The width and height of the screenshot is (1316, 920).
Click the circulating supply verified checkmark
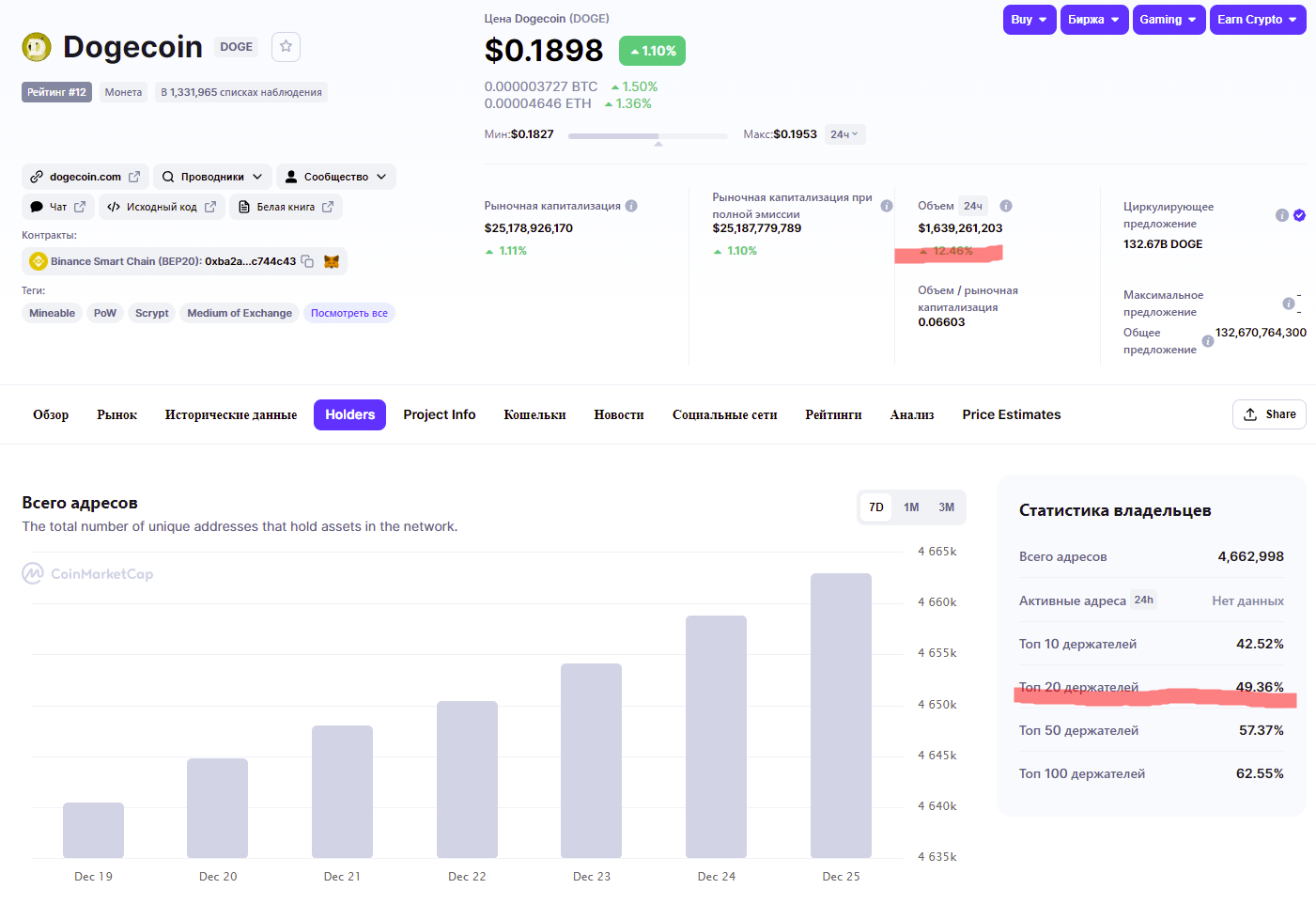pyautogui.click(x=1299, y=215)
